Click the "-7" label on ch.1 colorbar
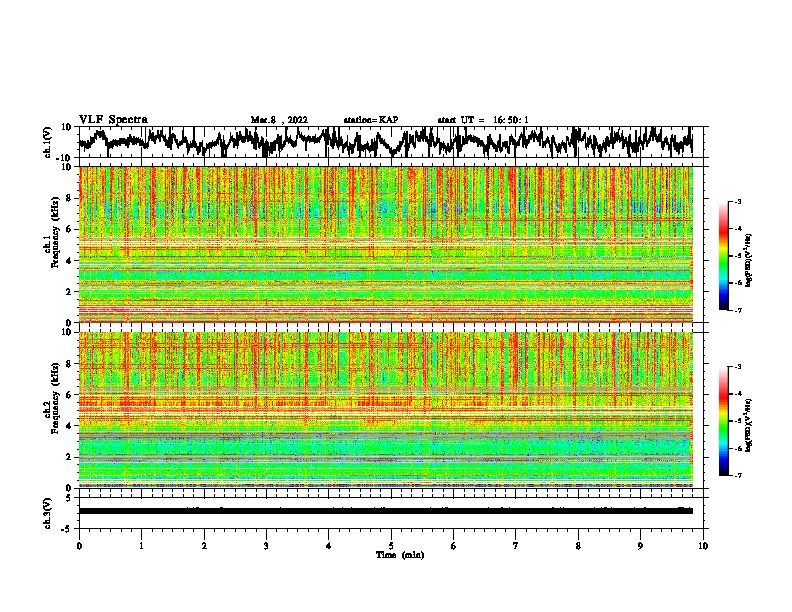This screenshot has height=612, width=792. [x=738, y=311]
